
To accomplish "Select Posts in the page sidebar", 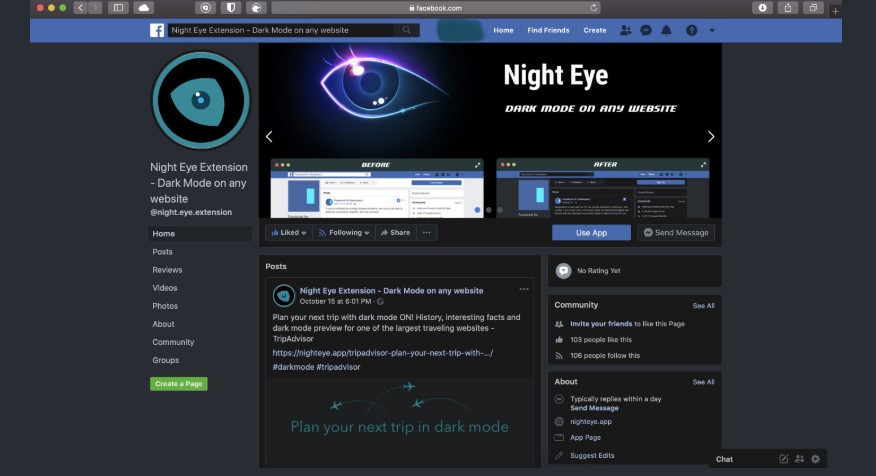I will pyautogui.click(x=162, y=252).
